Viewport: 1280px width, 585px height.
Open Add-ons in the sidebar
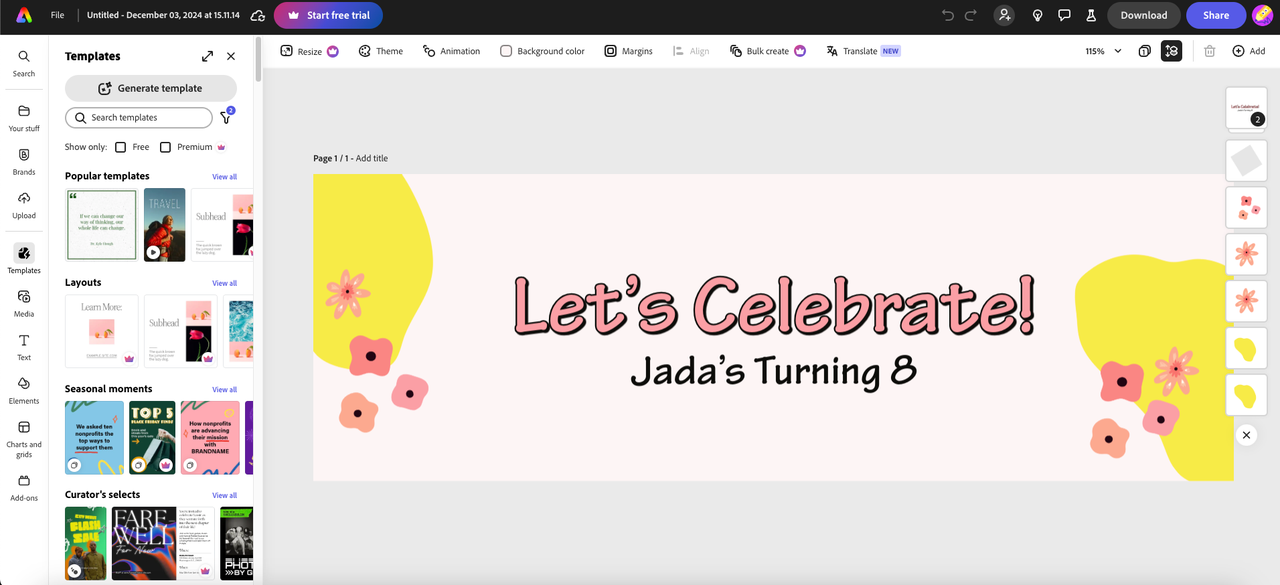point(24,487)
